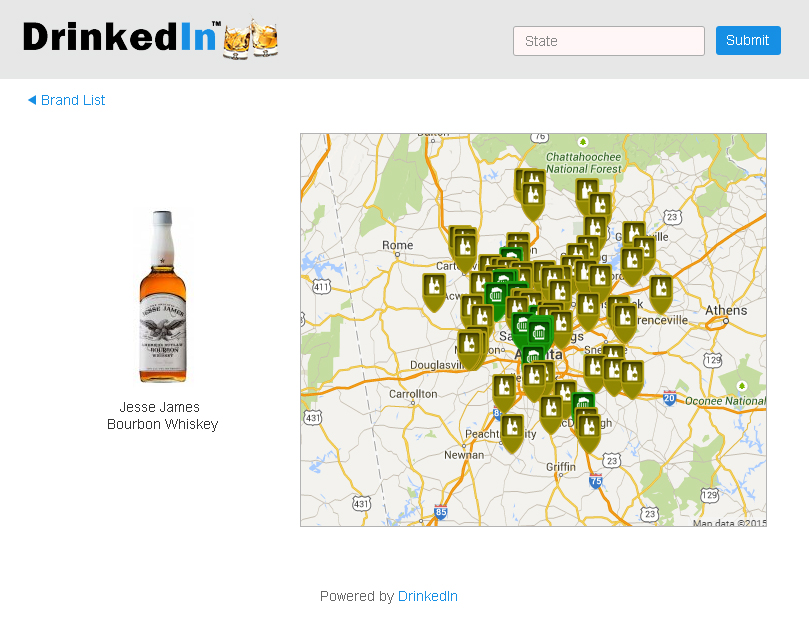
Task: Click the Interstate 85 shield on map
Action: click(440, 512)
